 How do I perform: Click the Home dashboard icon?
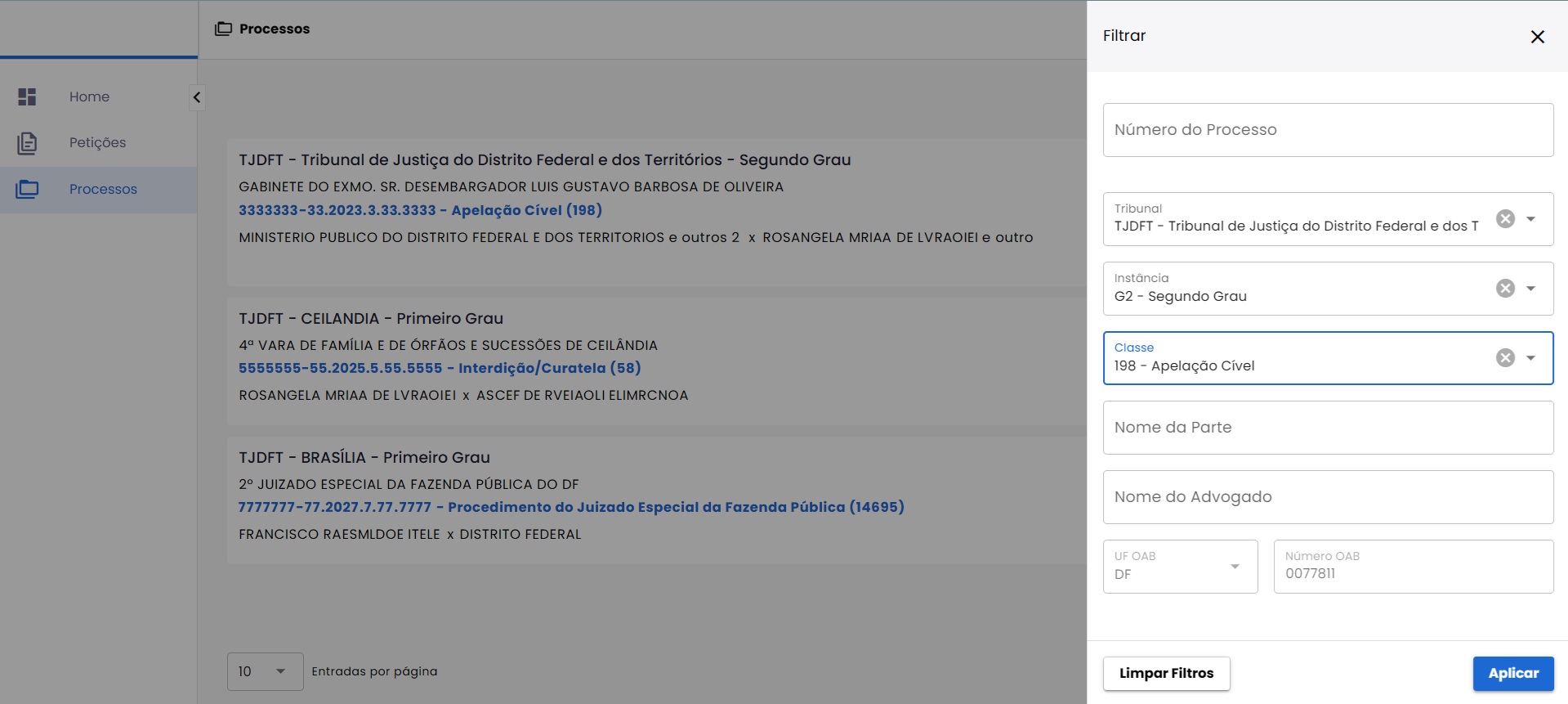tap(27, 96)
